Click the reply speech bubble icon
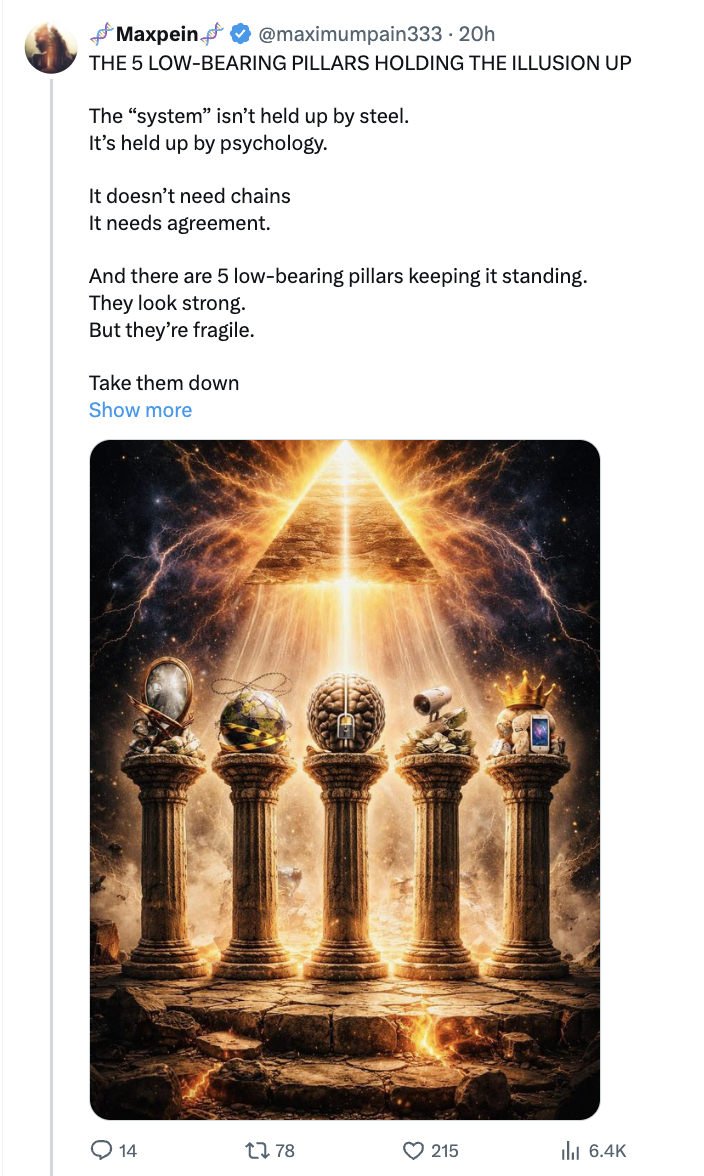This screenshot has width=704, height=1176. [102, 1151]
